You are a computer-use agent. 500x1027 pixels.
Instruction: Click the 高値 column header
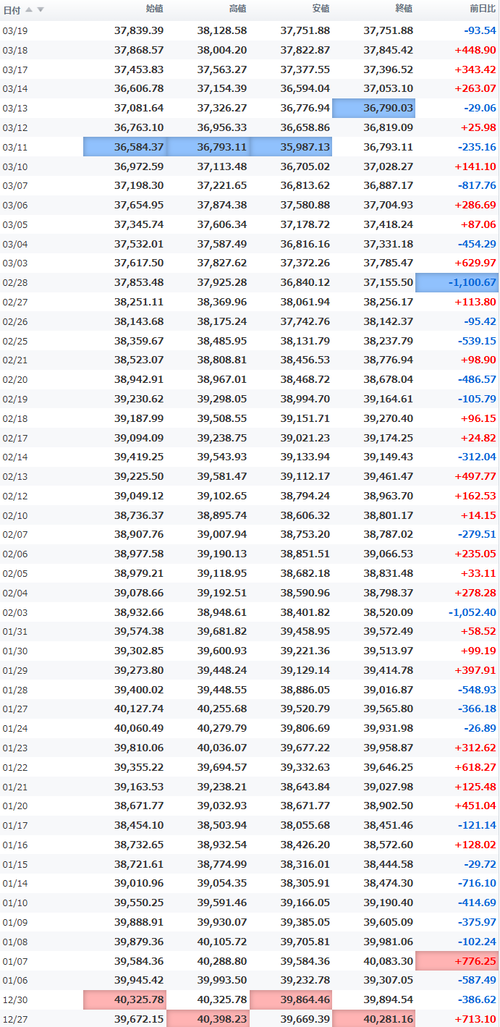click(238, 9)
